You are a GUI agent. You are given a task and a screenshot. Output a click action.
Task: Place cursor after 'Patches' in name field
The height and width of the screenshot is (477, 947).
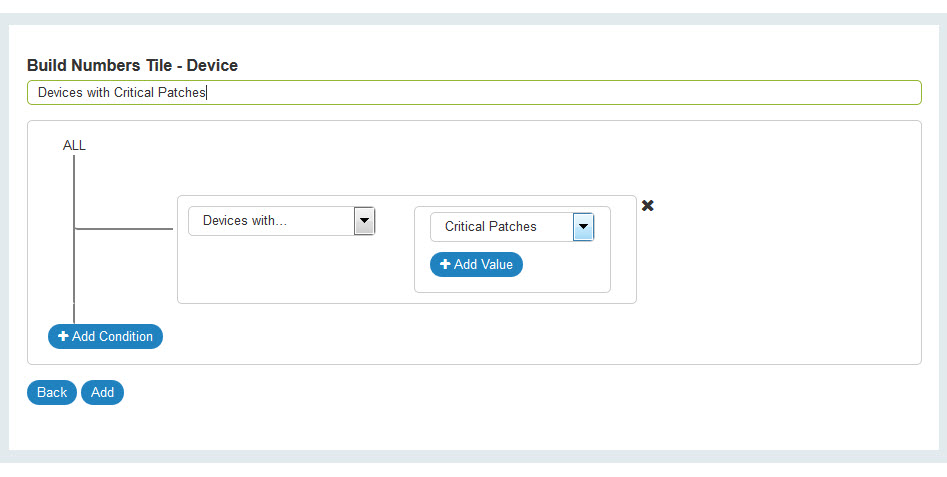coord(206,92)
